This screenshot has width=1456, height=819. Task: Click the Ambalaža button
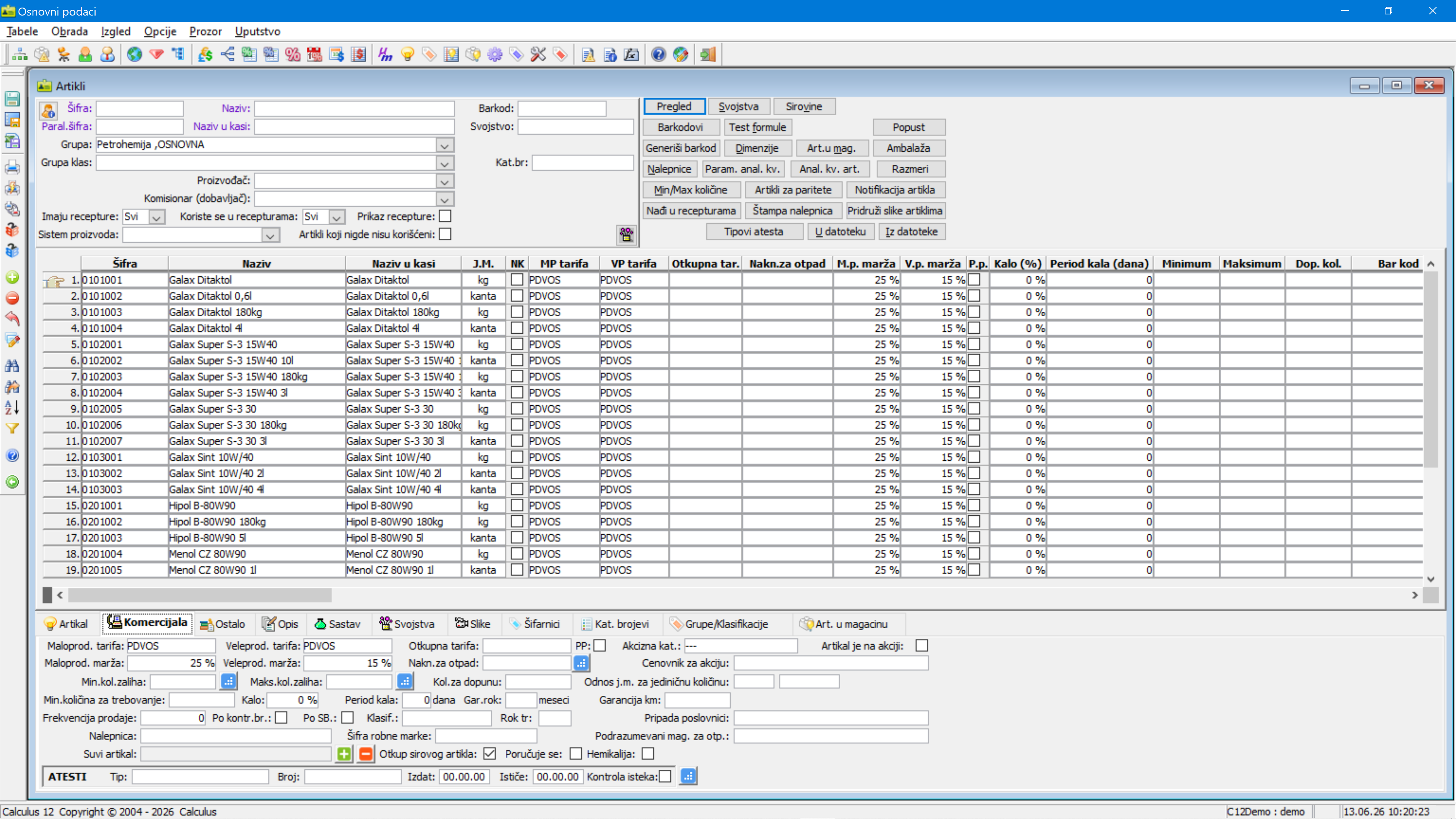point(908,148)
